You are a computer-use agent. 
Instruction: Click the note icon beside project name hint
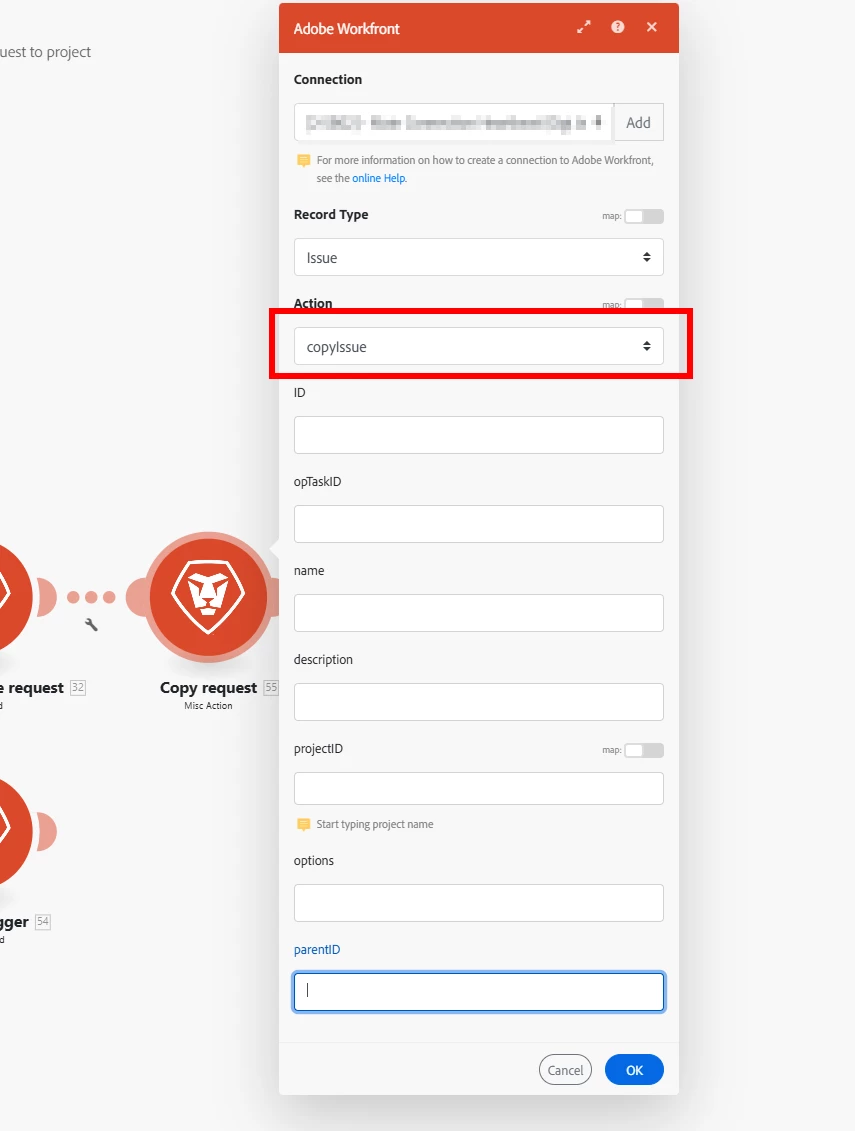tap(304, 824)
